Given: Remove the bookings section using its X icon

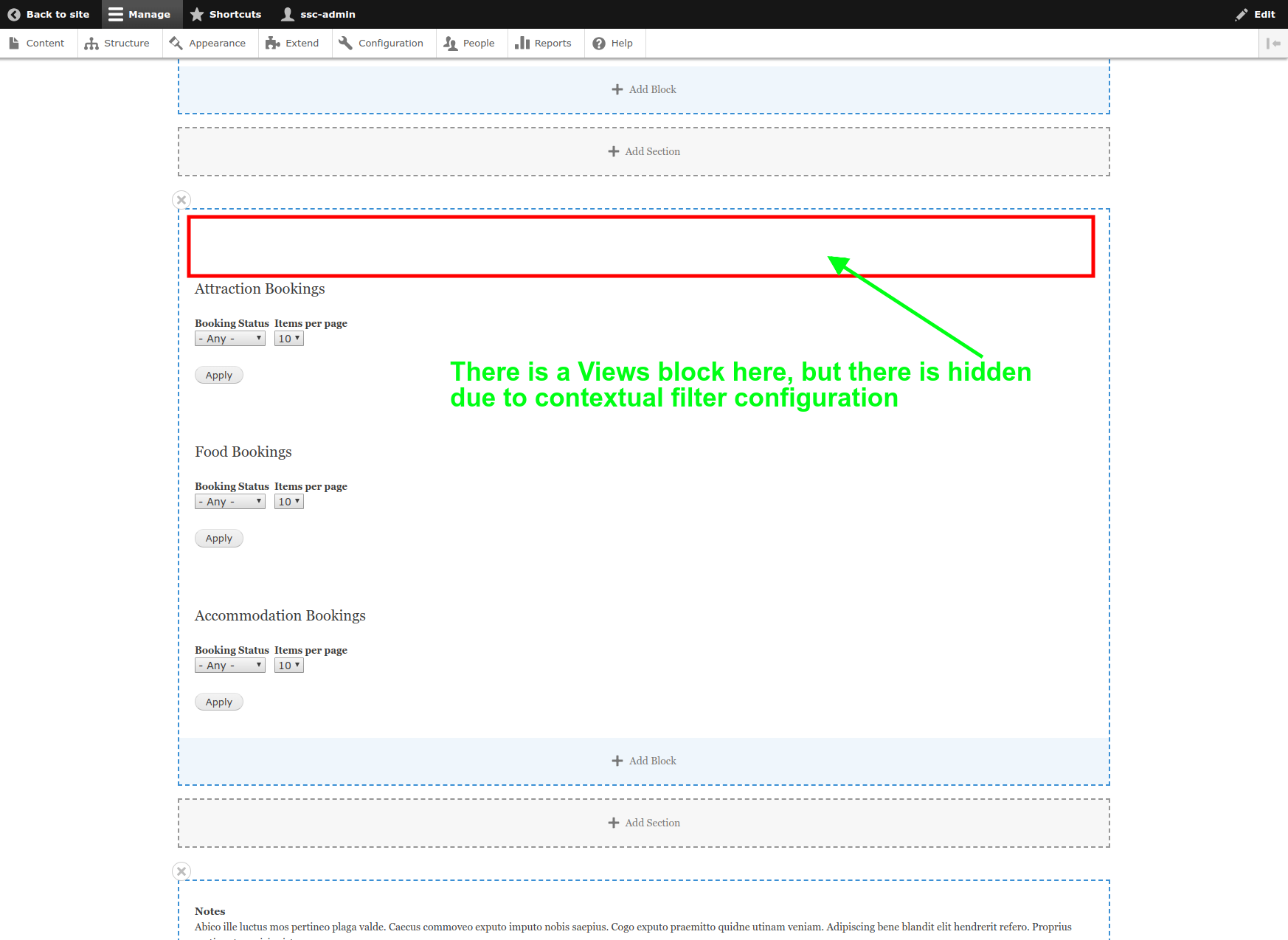Looking at the screenshot, I should pos(181,199).
